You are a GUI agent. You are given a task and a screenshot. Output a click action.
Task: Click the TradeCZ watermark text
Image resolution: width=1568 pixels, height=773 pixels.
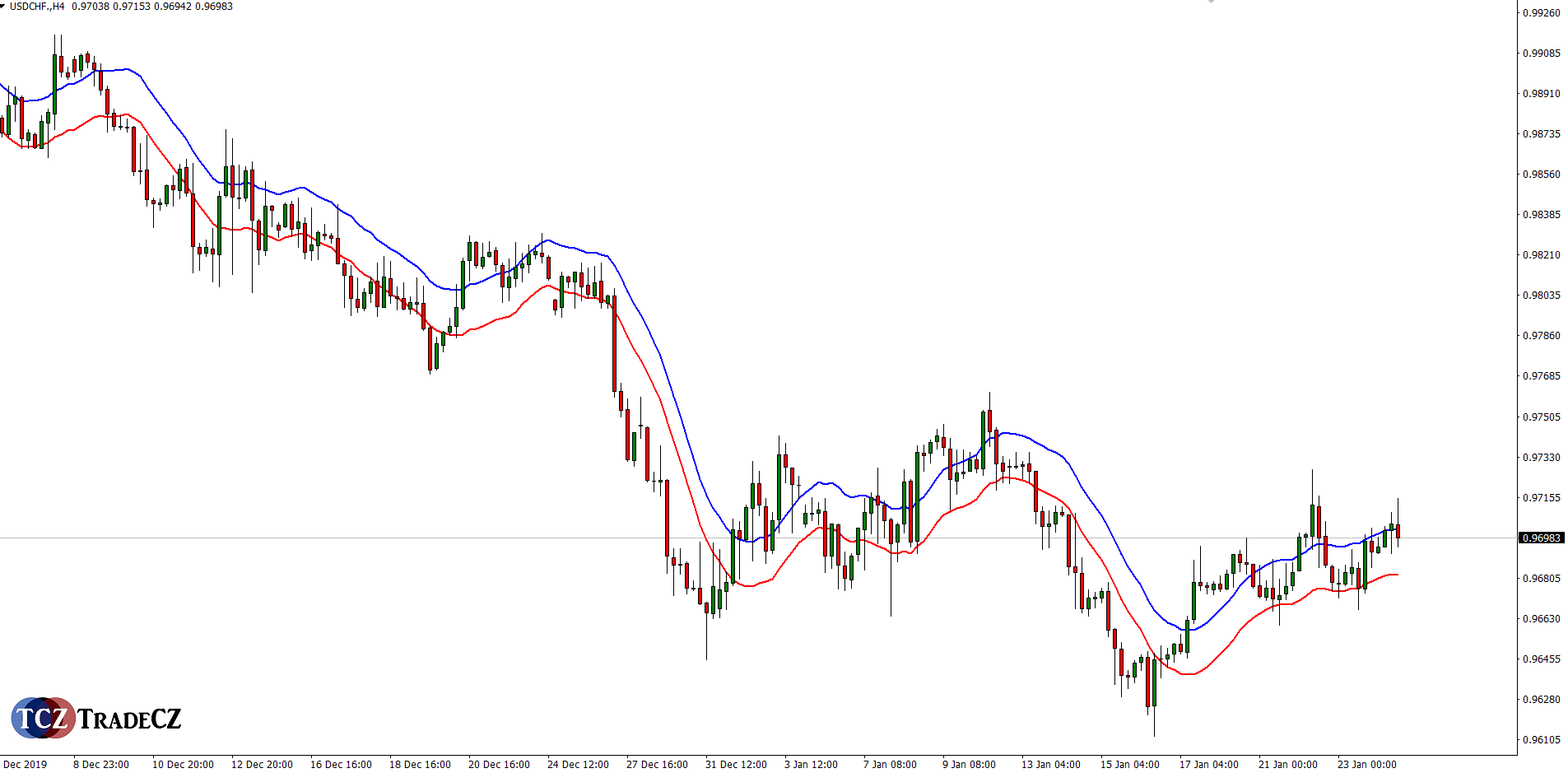click(129, 719)
